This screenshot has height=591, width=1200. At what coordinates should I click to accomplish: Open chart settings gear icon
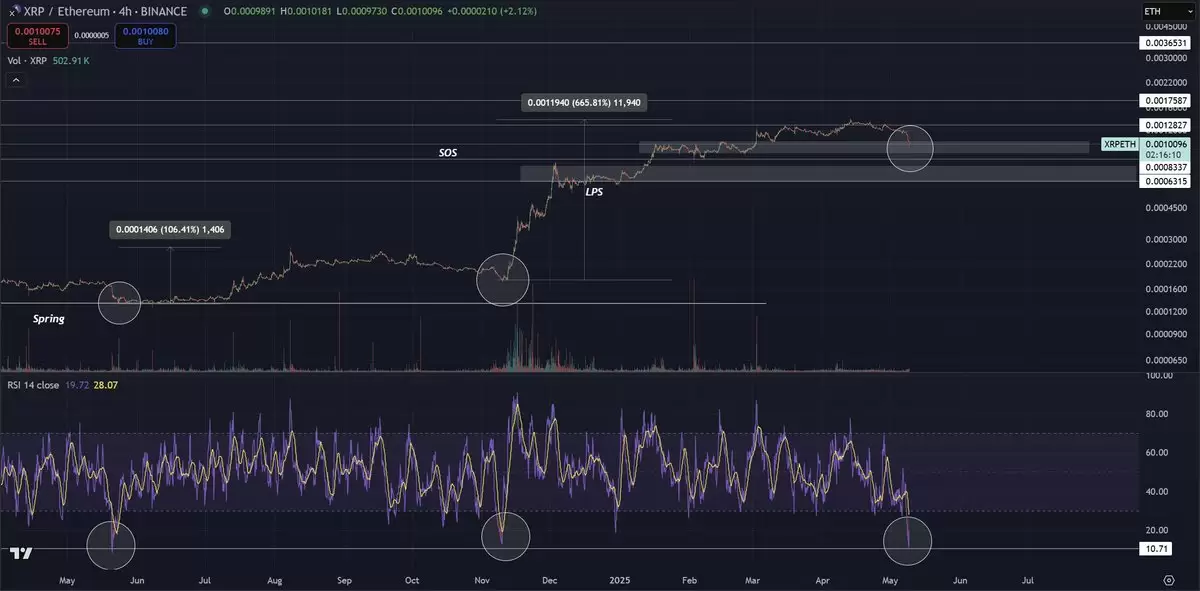(x=1168, y=579)
